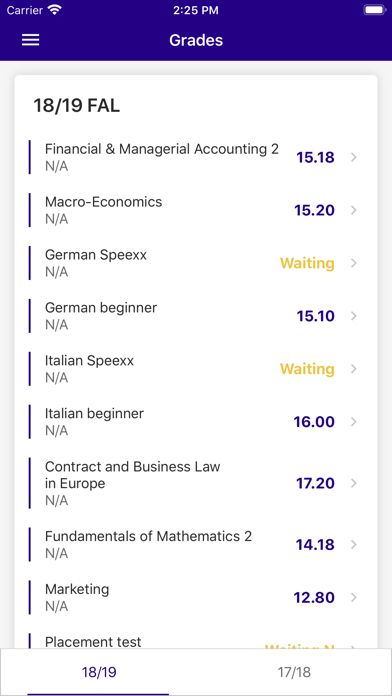Tap the 18/19 FAL section heading
The width and height of the screenshot is (392, 696).
point(77,106)
